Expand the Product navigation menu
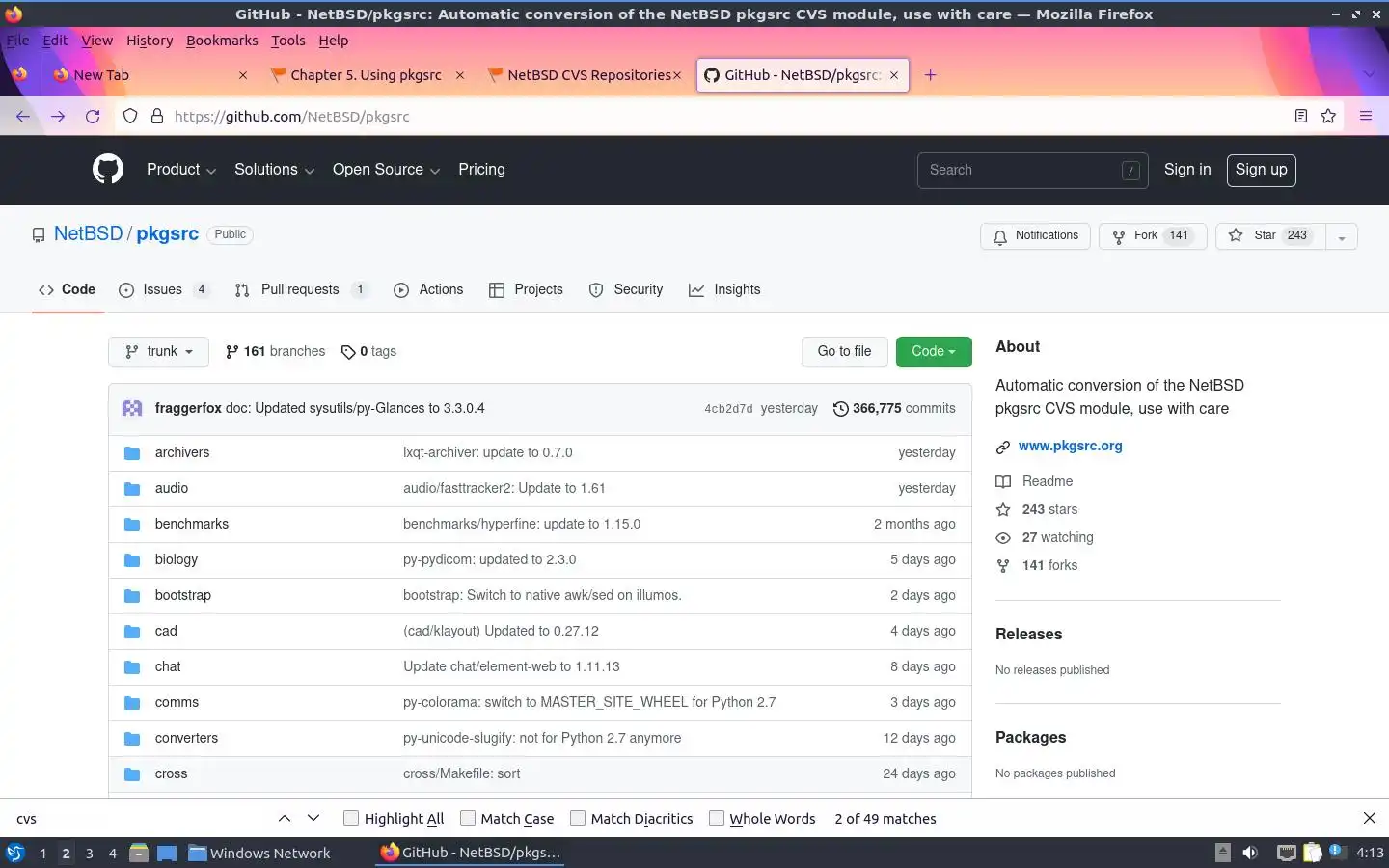The image size is (1389, 868). [x=180, y=170]
